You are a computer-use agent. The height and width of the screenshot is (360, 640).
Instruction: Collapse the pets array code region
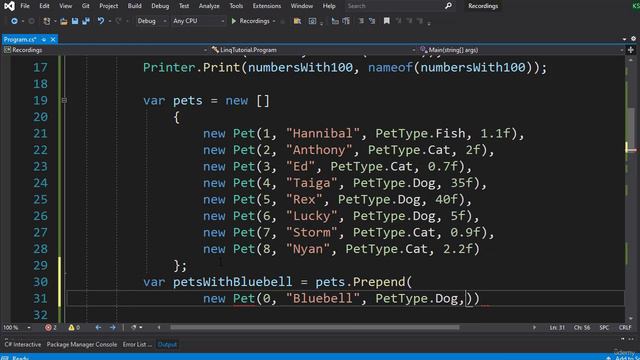pos(64,100)
